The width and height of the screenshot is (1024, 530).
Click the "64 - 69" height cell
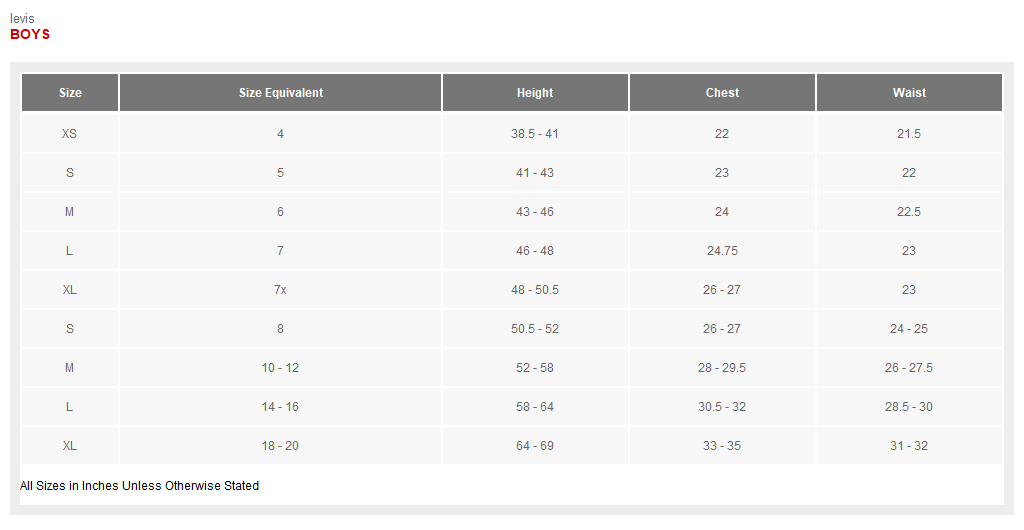click(535, 446)
